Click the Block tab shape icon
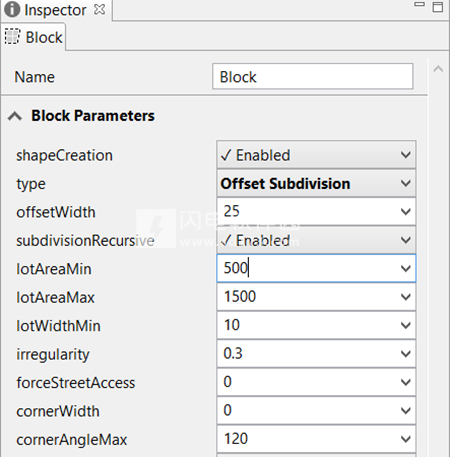This screenshot has width=451, height=457. click(x=12, y=37)
